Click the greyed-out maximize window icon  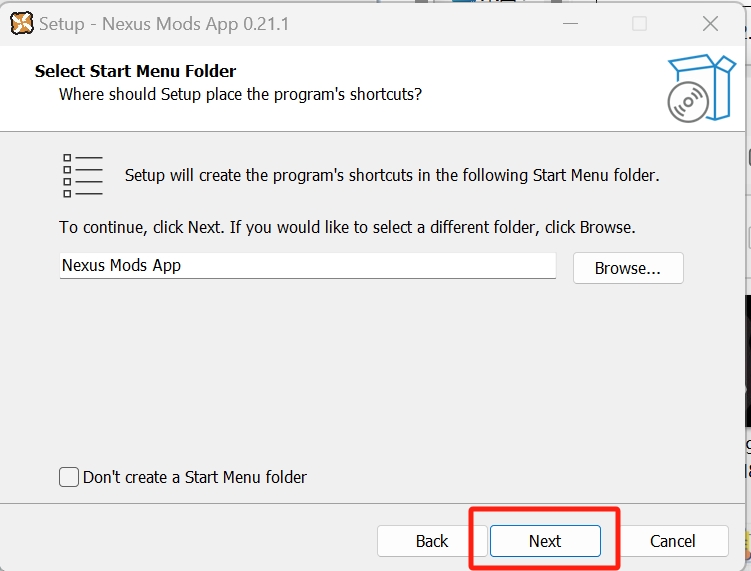pyautogui.click(x=639, y=23)
